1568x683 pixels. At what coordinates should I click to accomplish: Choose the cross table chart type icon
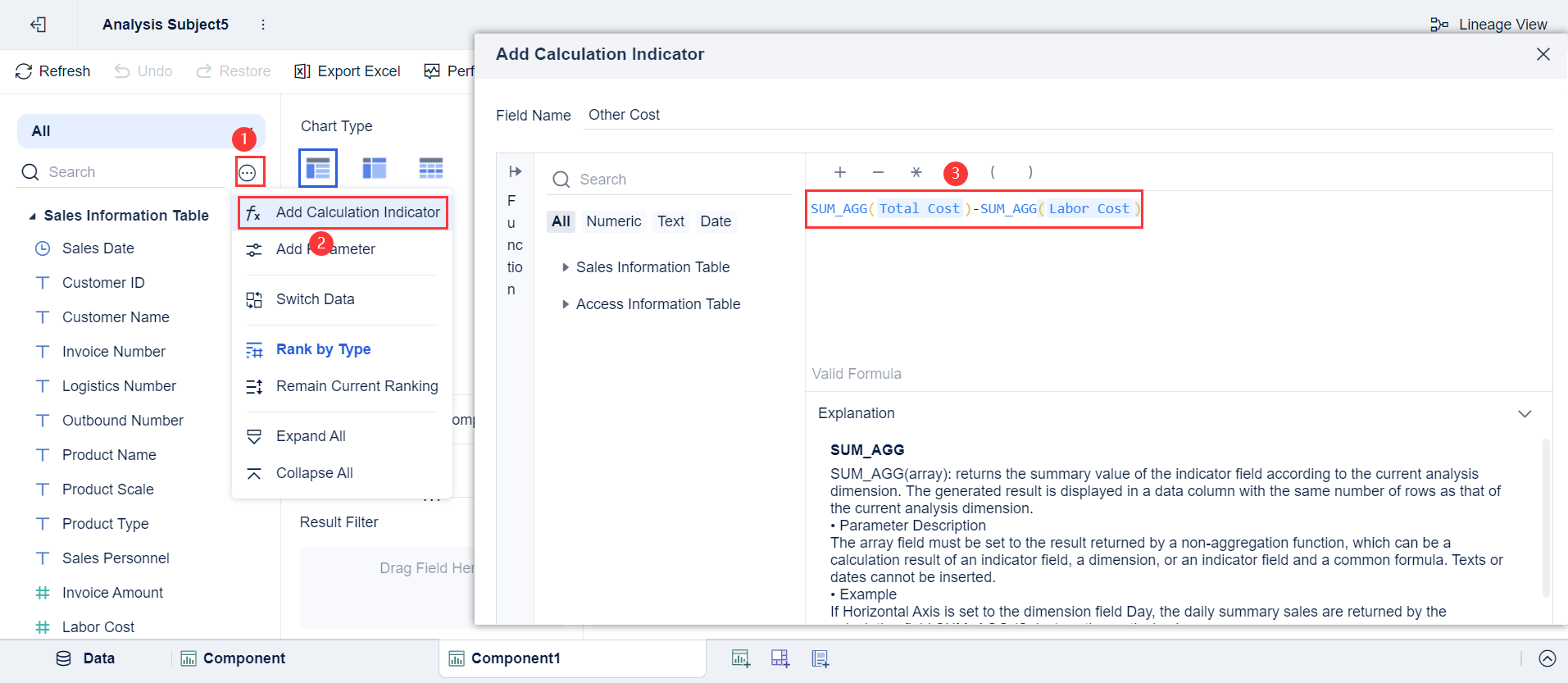coord(374,168)
